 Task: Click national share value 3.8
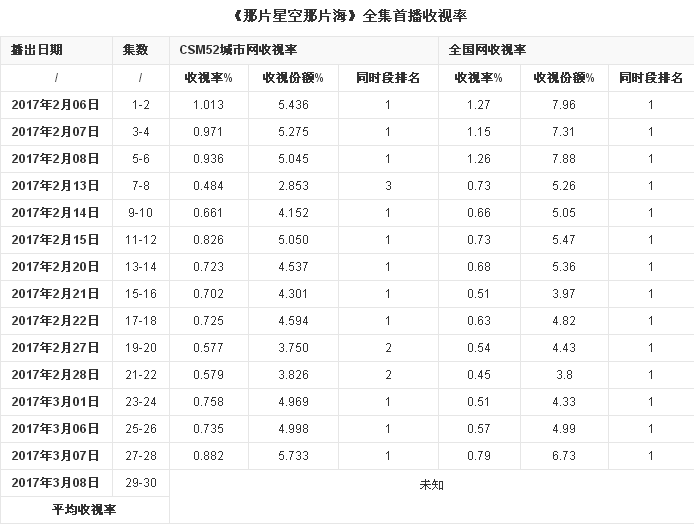(564, 375)
